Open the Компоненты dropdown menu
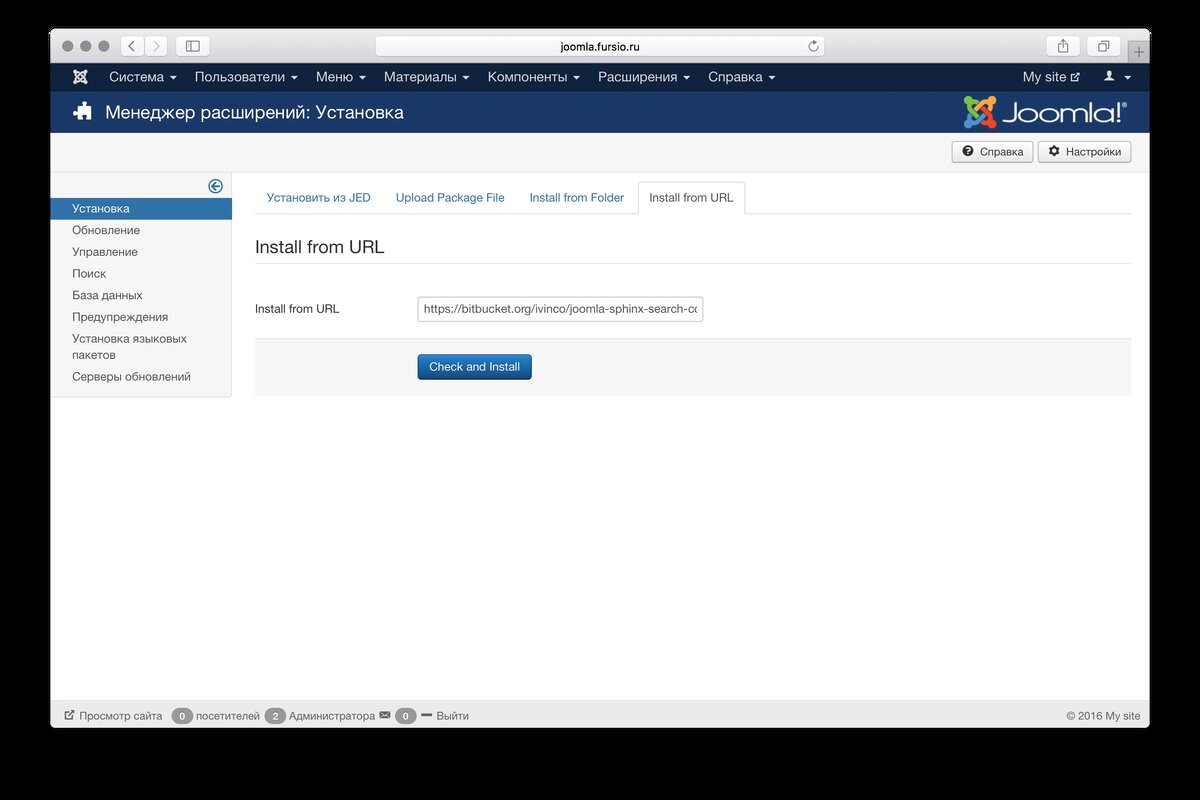Viewport: 1200px width, 800px height. click(x=534, y=77)
